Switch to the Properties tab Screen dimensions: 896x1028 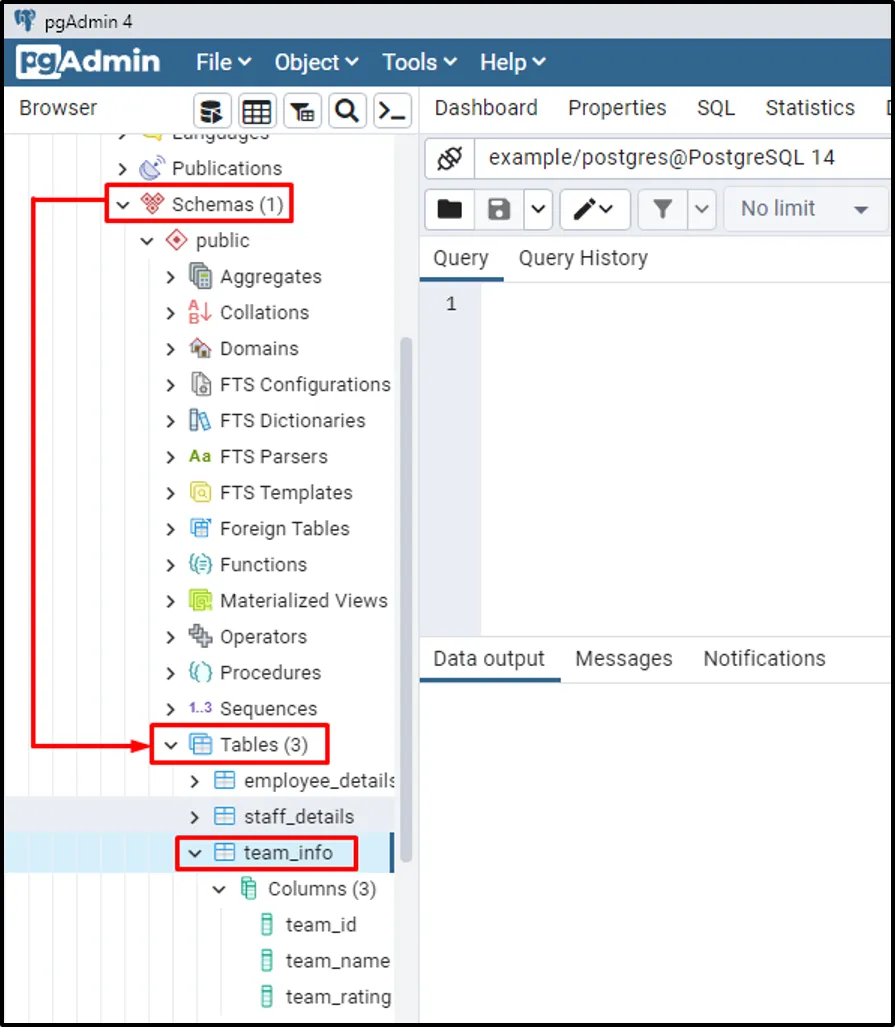point(617,108)
